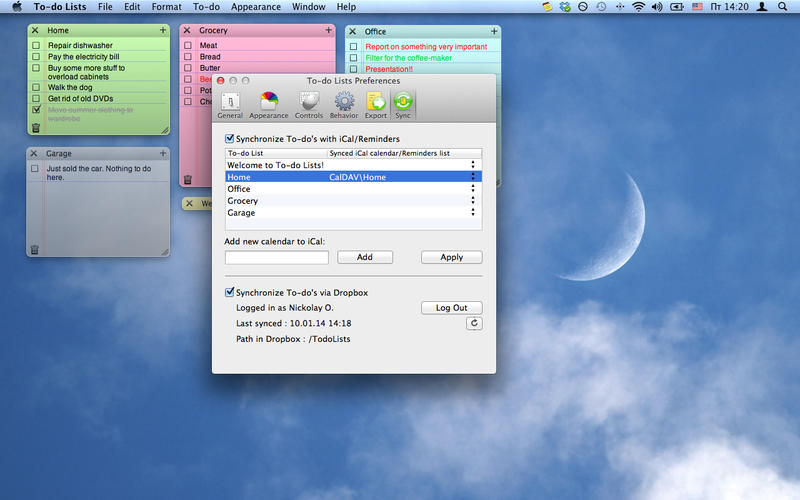Click the new calendar name field
Screen dimensions: 800x500
pyautogui.click(x=277, y=257)
